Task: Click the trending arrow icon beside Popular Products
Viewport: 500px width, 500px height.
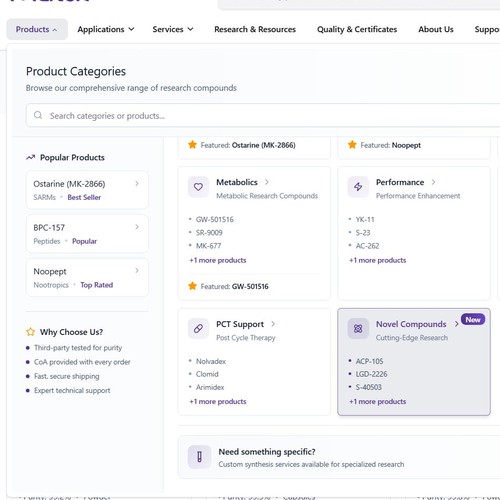Action: coord(31,157)
